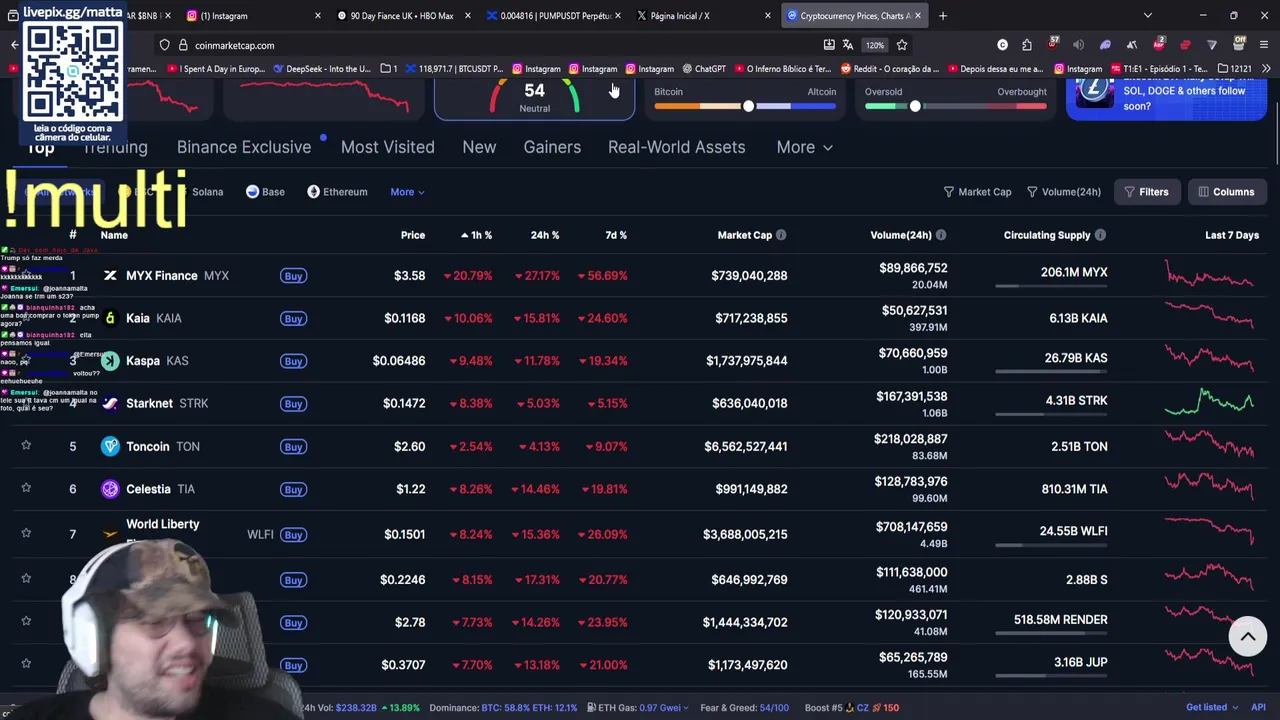
Task: Click the install app icon in address bar
Action: (829, 45)
